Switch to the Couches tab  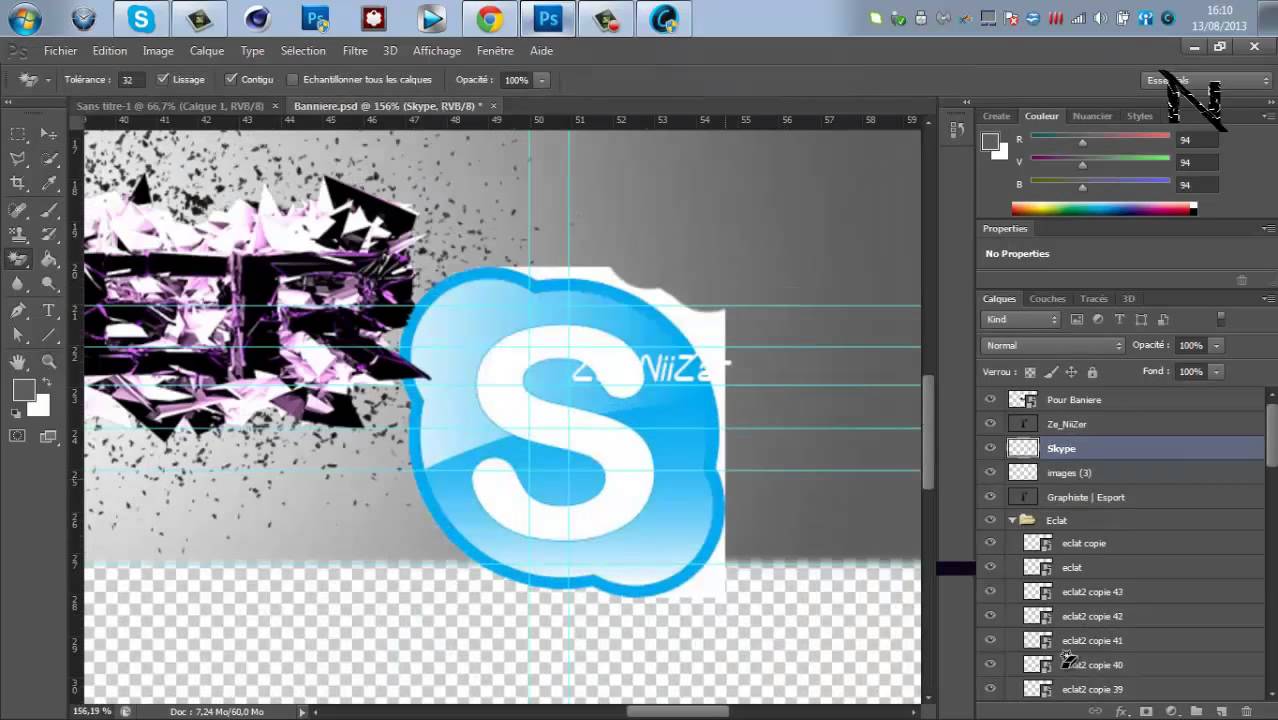tap(1047, 299)
